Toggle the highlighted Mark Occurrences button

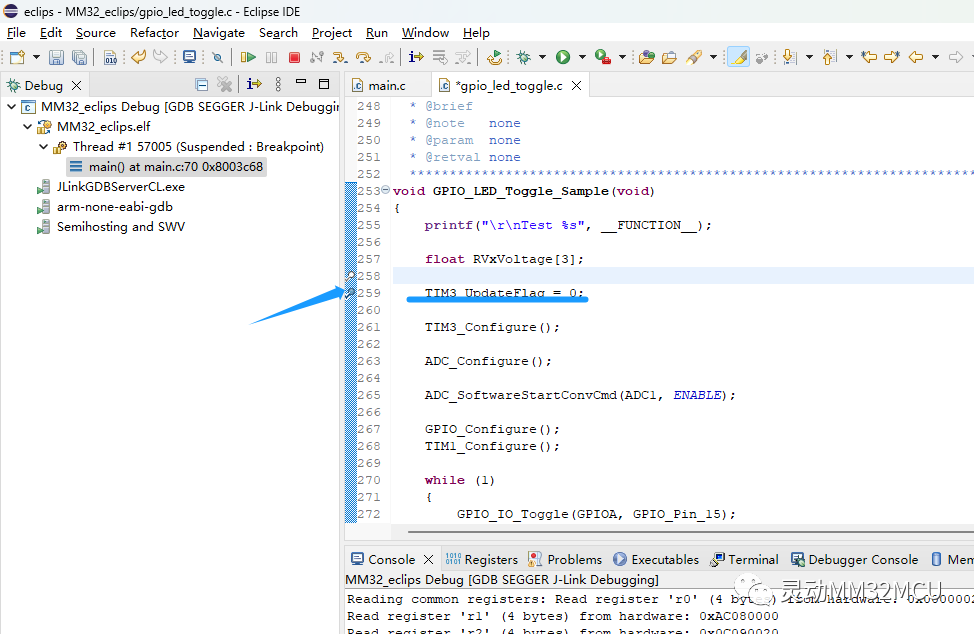(x=738, y=58)
